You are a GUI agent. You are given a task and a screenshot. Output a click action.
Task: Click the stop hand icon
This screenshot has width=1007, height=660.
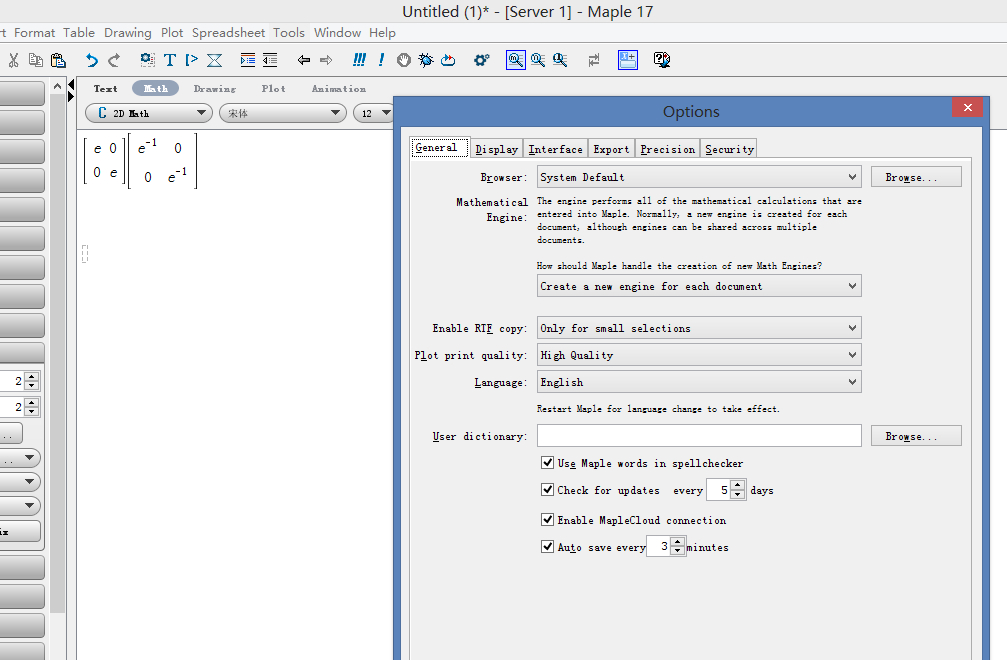[x=404, y=60]
